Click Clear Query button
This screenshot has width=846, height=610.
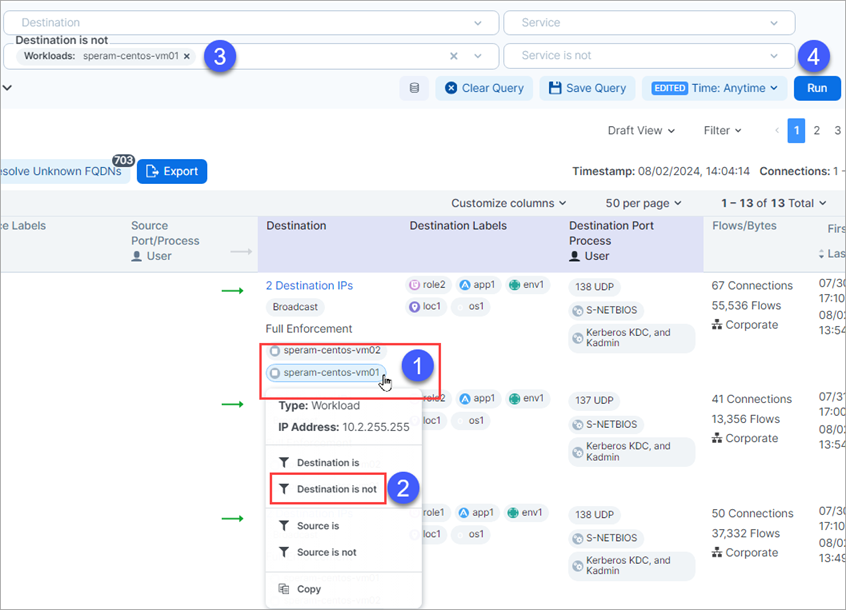pos(484,88)
